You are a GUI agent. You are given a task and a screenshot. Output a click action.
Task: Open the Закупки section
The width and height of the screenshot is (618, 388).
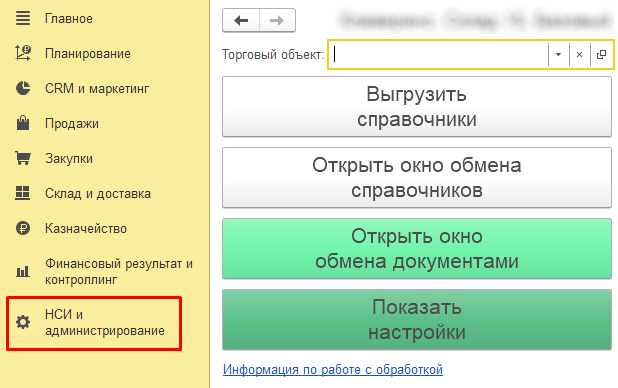(x=69, y=159)
